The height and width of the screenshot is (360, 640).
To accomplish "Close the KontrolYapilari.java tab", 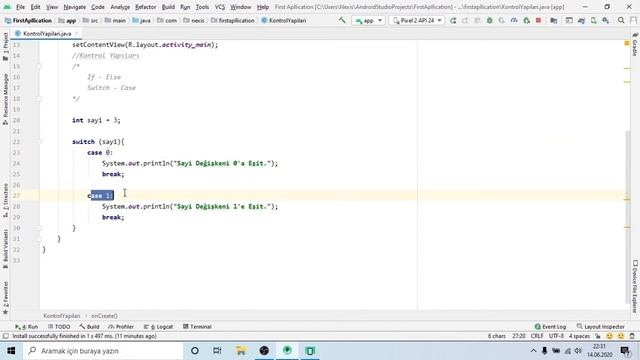I will point(76,33).
